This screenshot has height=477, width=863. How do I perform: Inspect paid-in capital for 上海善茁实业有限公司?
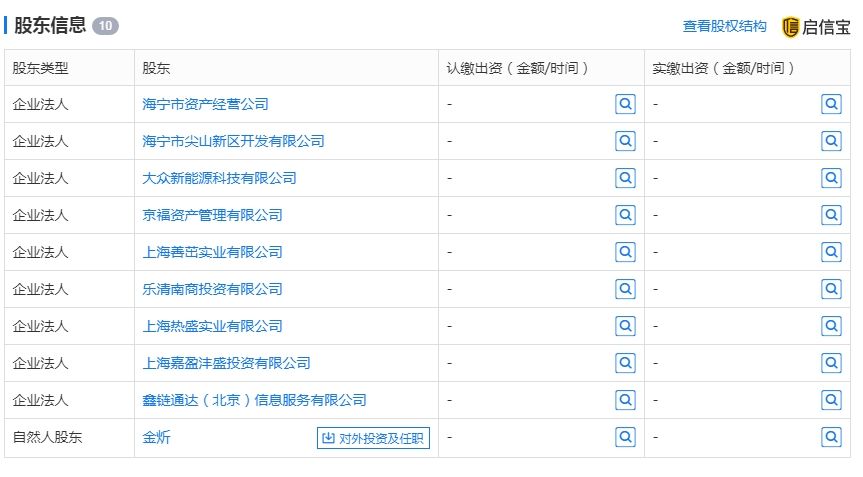click(831, 252)
